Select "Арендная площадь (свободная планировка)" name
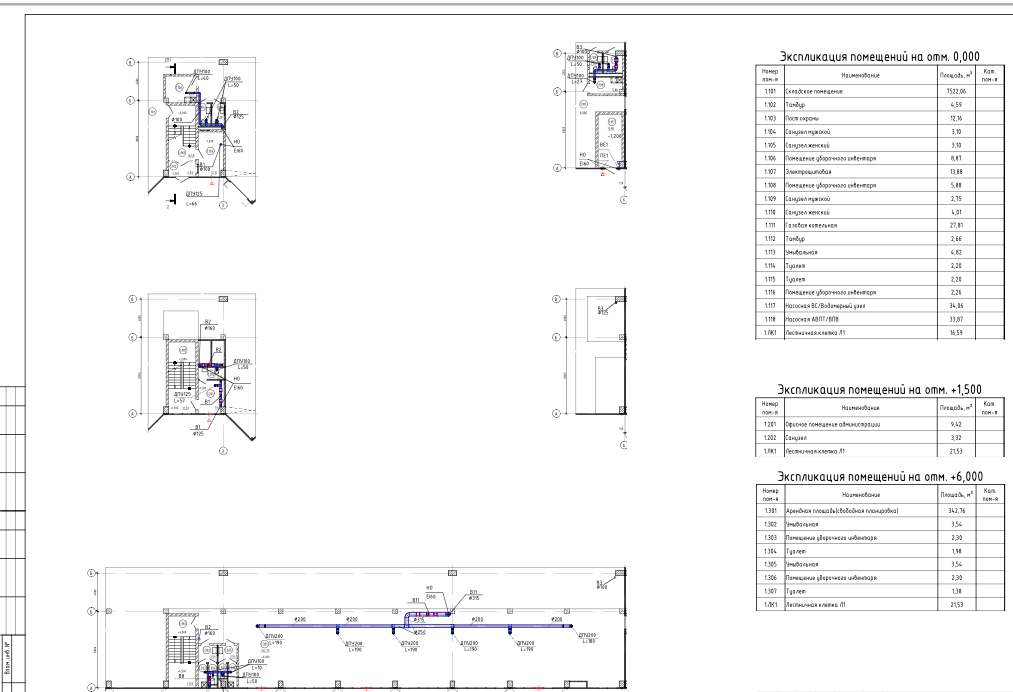The image size is (1013, 692). pyautogui.click(x=842, y=511)
